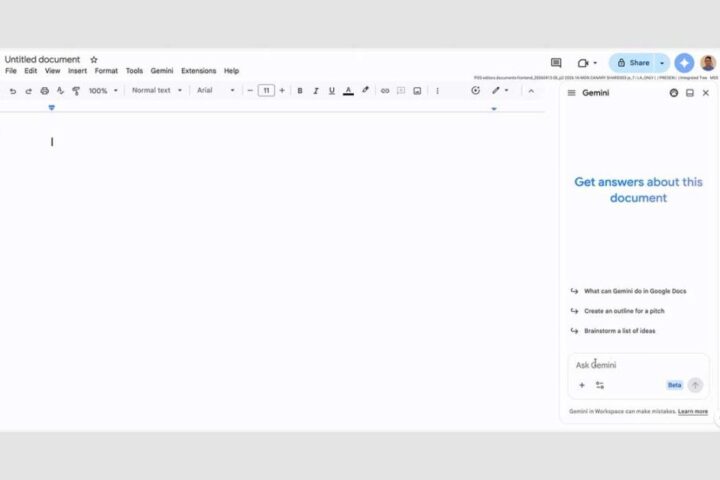Viewport: 720px width, 480px height.
Task: Star the Untitled document
Action: [94, 60]
